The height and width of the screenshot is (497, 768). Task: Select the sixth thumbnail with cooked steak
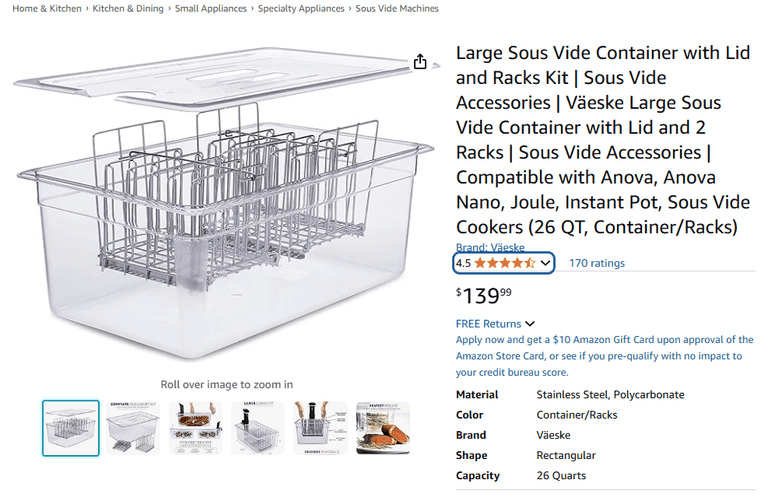[x=381, y=428]
